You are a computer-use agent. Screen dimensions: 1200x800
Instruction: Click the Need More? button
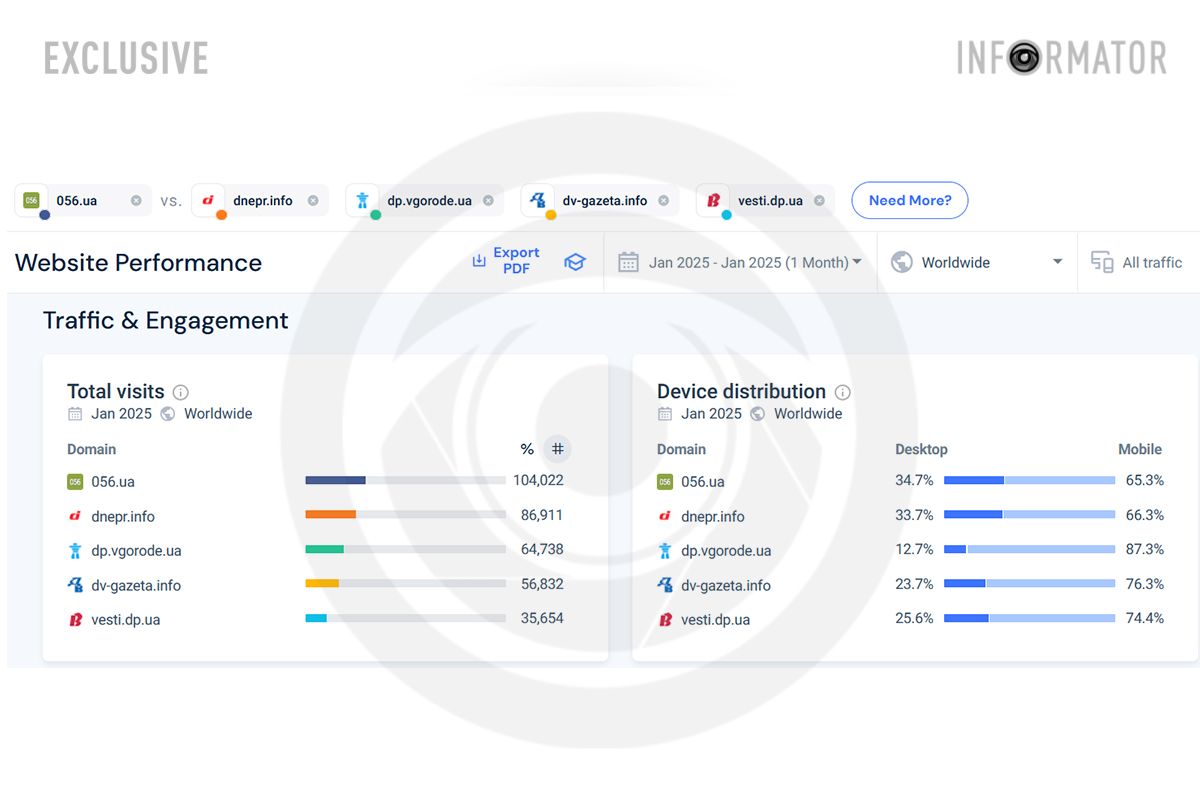(x=909, y=200)
